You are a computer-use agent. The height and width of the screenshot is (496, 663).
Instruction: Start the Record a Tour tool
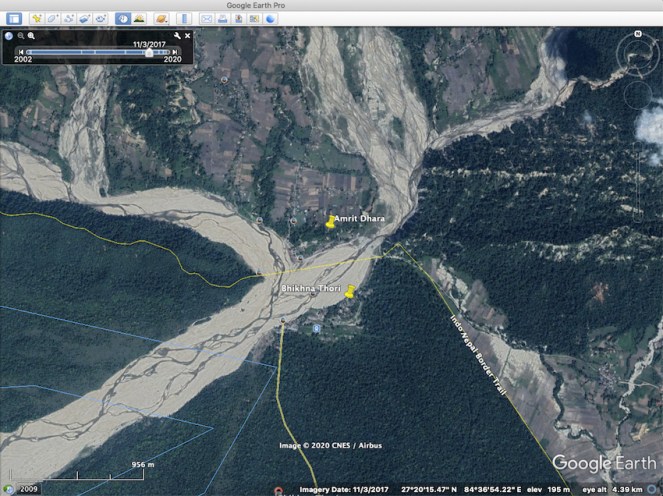coord(101,19)
